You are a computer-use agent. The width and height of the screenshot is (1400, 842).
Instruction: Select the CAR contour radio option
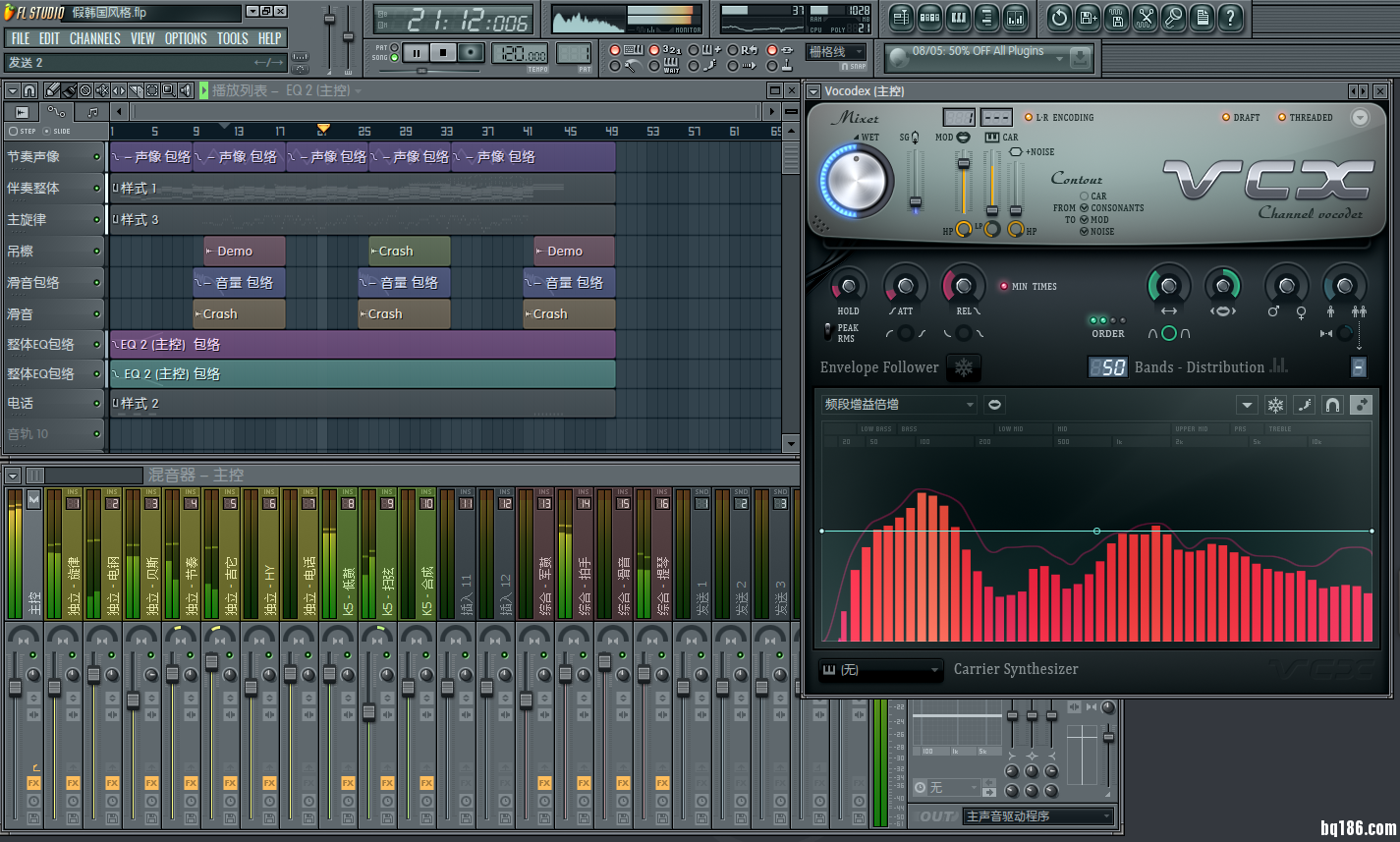pos(1085,196)
